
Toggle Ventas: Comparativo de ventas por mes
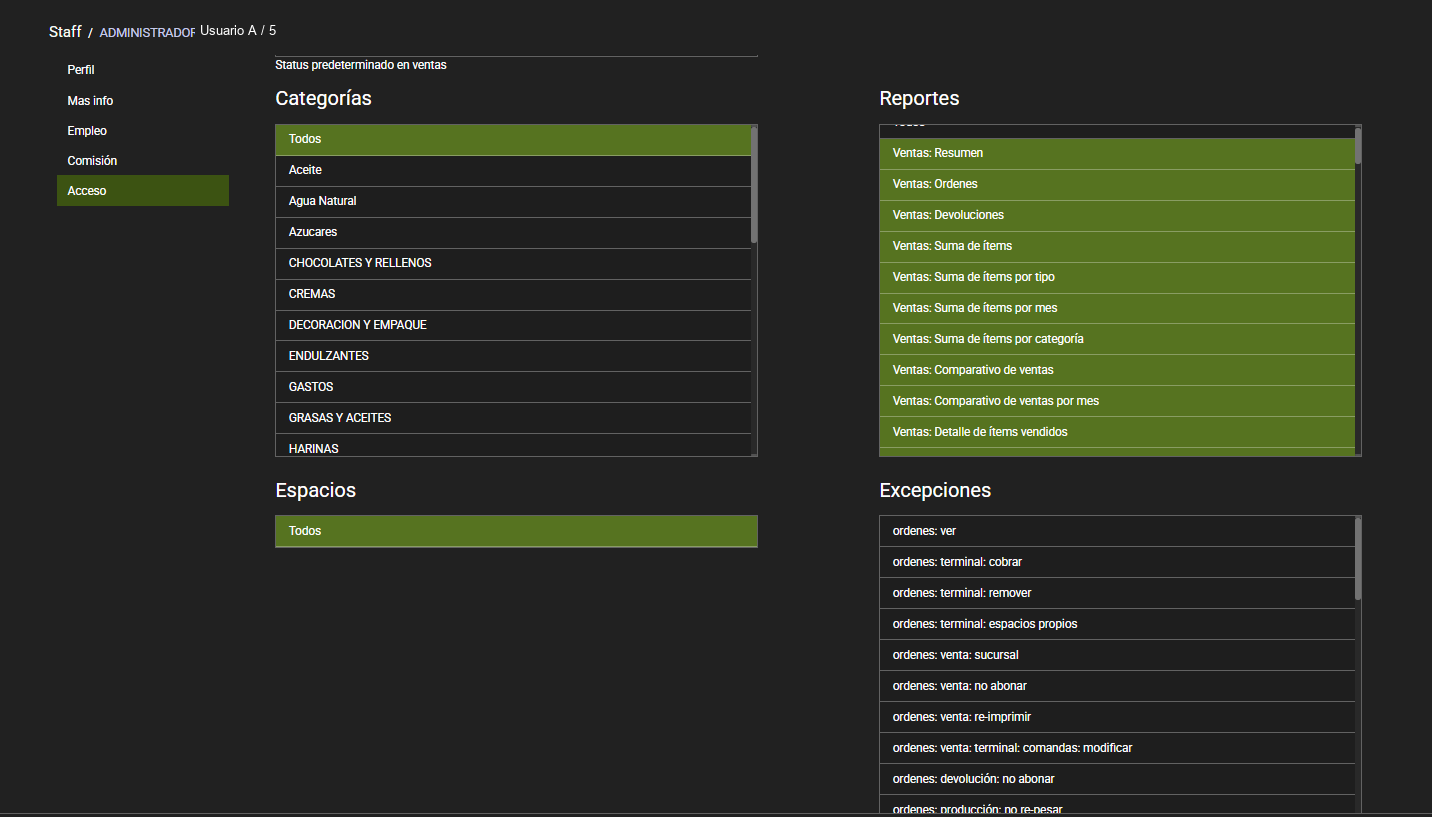tap(1117, 402)
